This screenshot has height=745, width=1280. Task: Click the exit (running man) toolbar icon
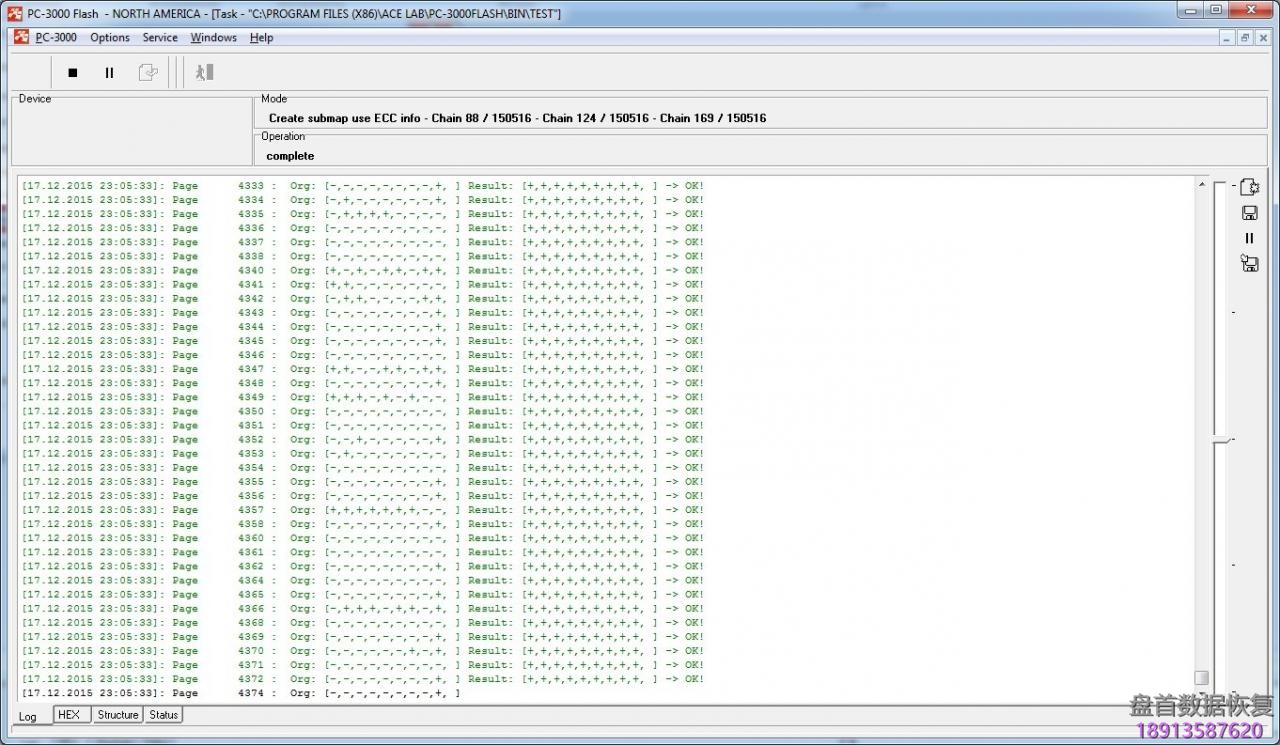[204, 73]
